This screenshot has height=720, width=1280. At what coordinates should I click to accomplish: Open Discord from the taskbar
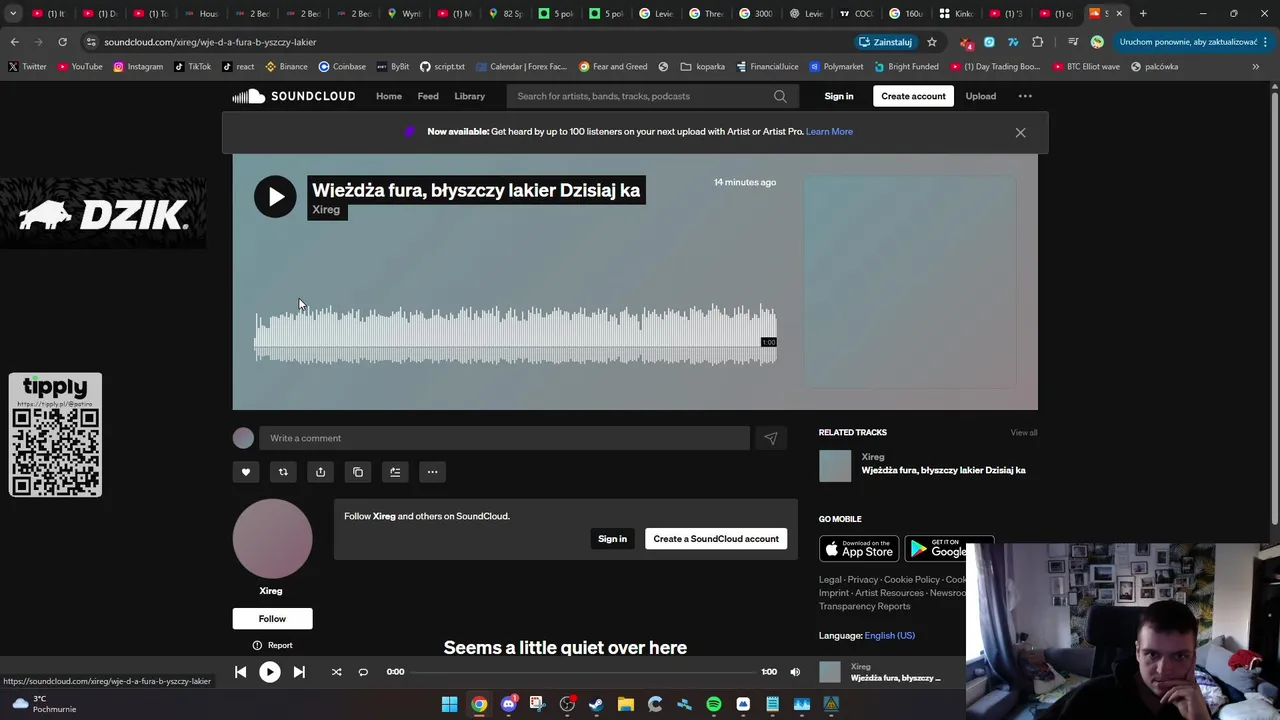(508, 704)
